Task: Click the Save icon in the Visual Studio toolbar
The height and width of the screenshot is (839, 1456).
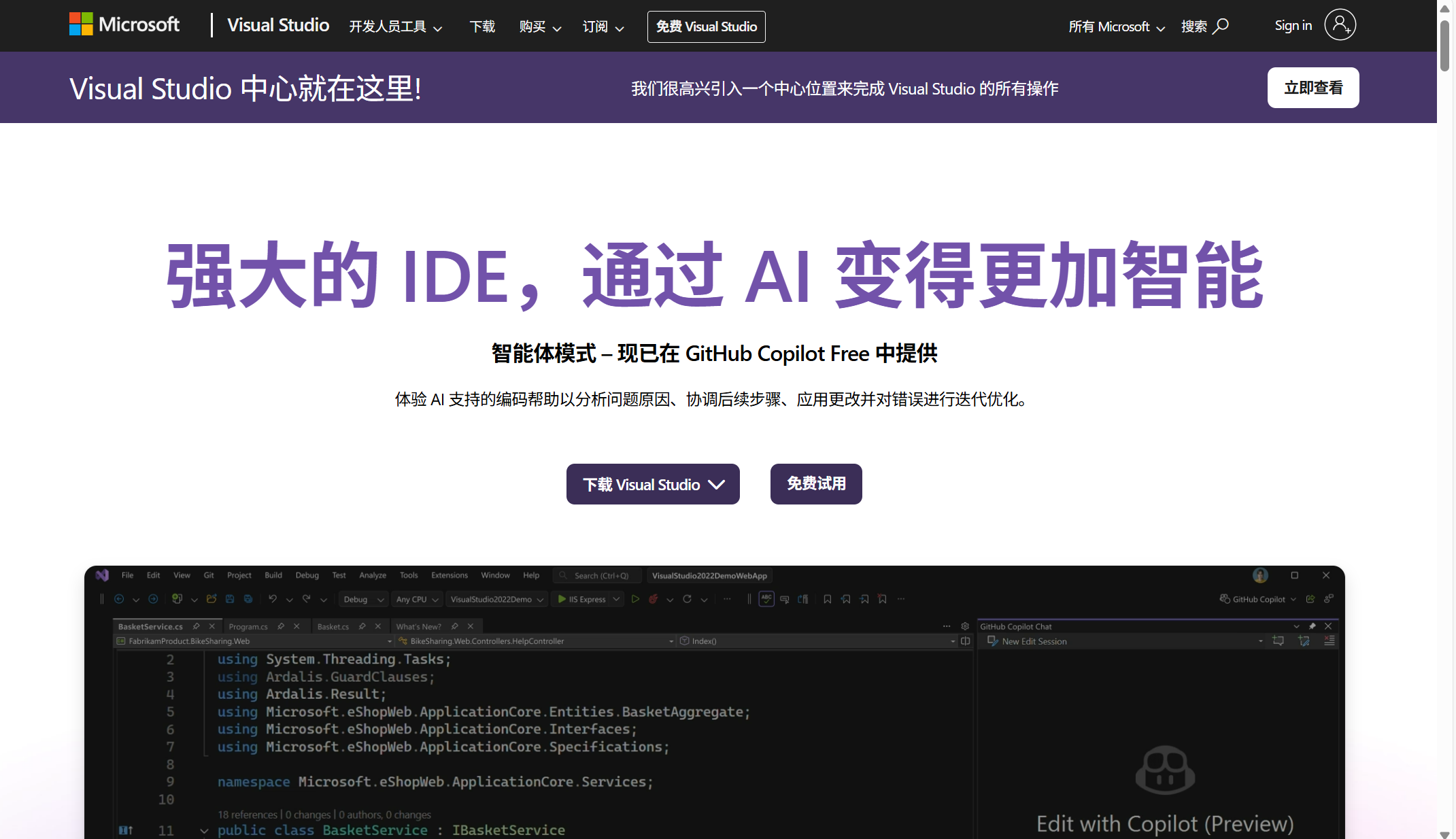Action: (x=229, y=599)
